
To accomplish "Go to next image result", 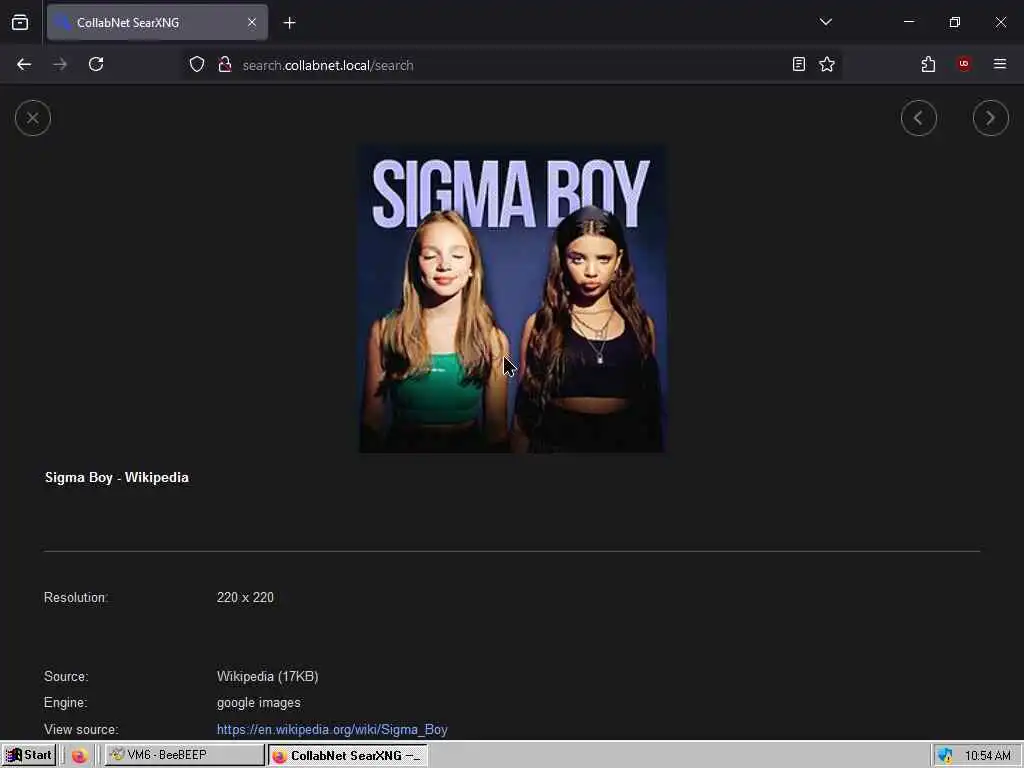I will point(990,118).
